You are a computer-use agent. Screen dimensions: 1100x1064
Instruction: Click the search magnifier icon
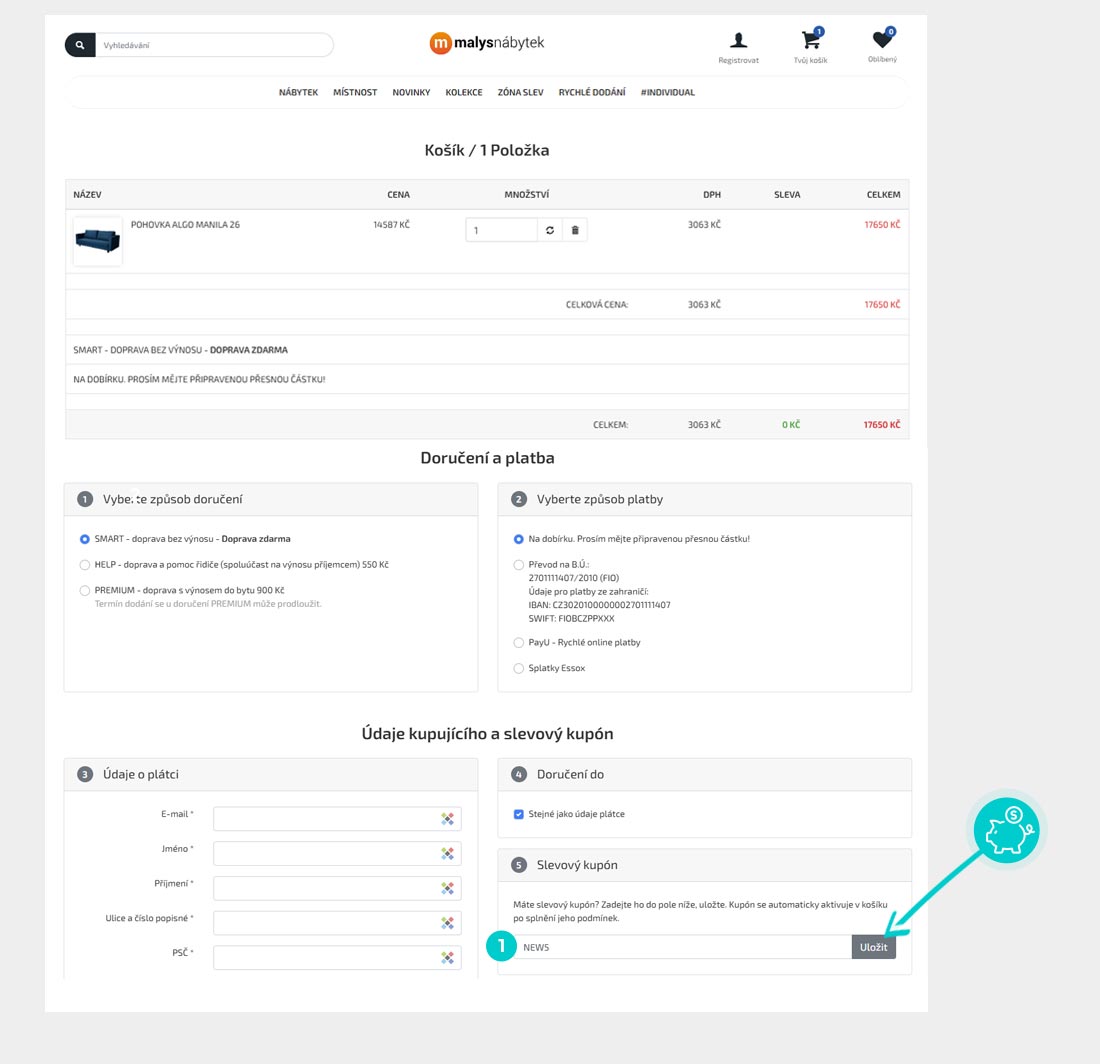(80, 45)
